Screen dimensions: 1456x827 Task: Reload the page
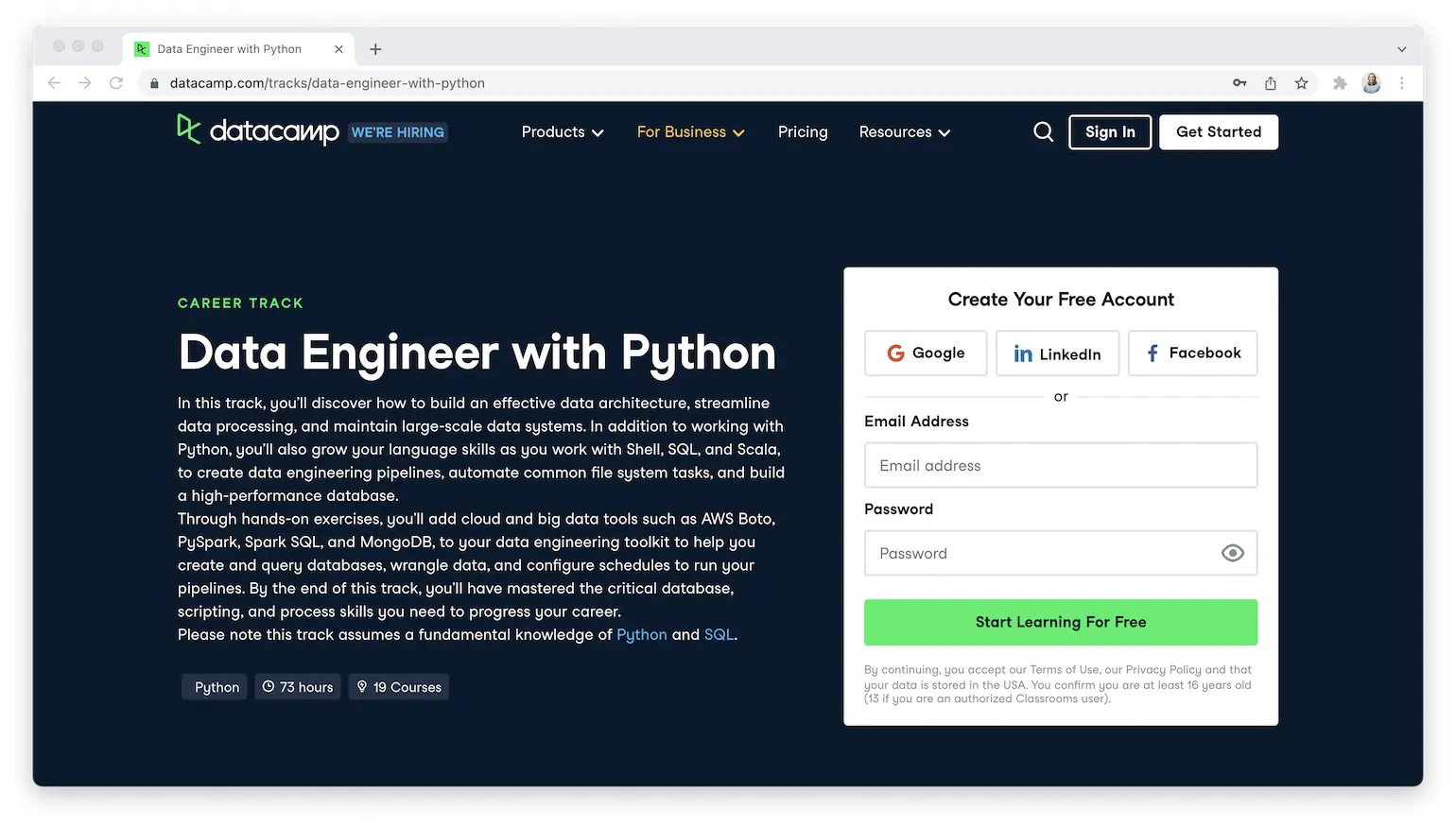pos(115,83)
